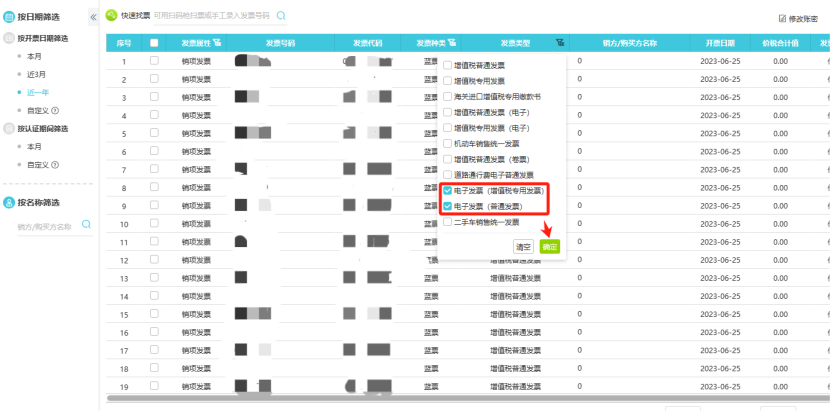Click the 按开票日期筛选 icon
The height and width of the screenshot is (411, 830).
click(x=9, y=38)
